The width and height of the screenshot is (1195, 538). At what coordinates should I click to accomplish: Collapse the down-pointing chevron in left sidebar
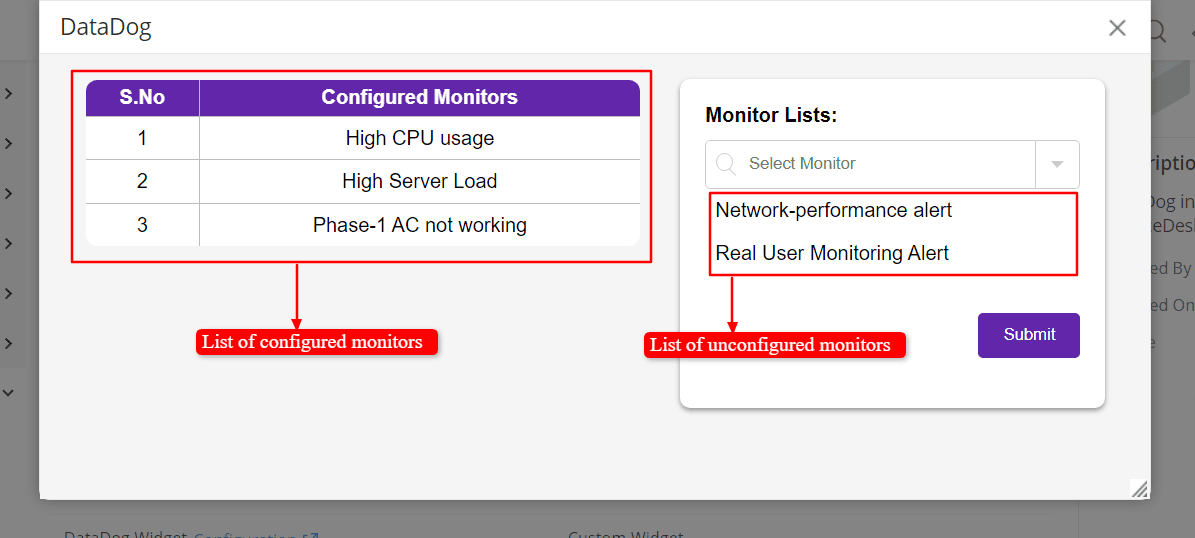click(x=8, y=393)
